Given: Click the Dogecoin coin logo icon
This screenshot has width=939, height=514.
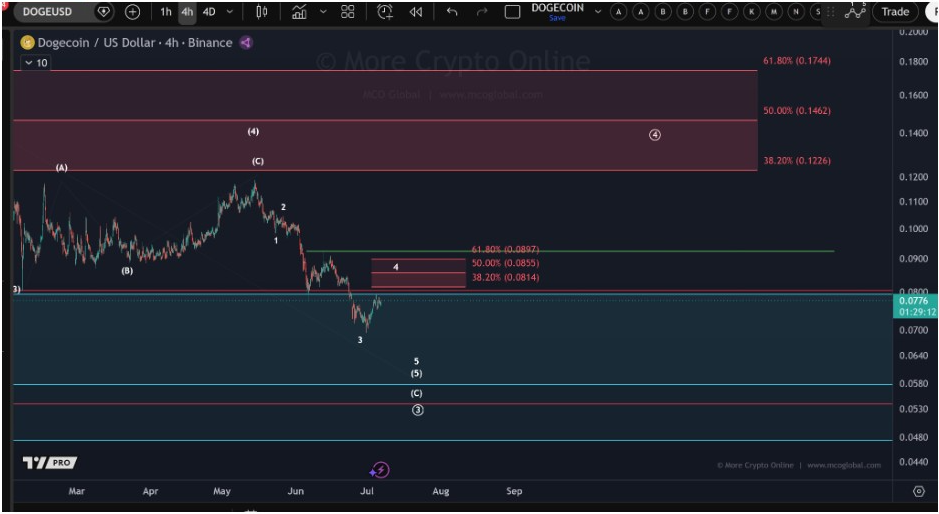Looking at the screenshot, I should pos(27,43).
